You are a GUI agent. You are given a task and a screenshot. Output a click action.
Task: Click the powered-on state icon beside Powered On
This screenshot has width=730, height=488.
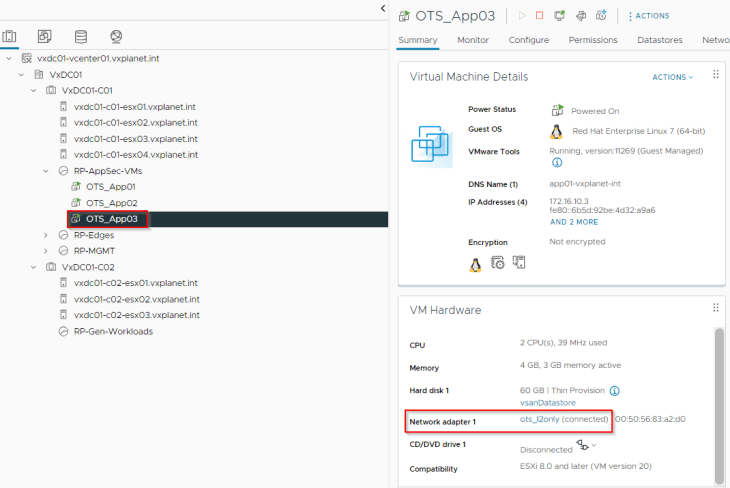(x=557, y=110)
